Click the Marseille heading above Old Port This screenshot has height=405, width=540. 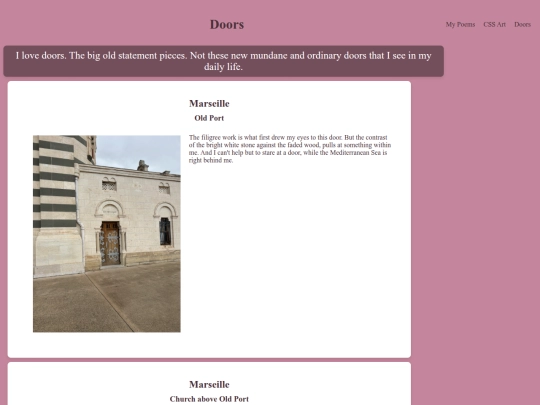point(209,104)
